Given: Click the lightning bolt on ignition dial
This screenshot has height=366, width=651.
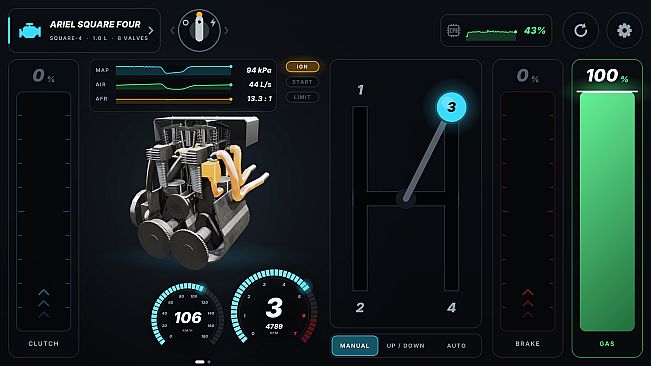Looking at the screenshot, I should click(x=213, y=22).
